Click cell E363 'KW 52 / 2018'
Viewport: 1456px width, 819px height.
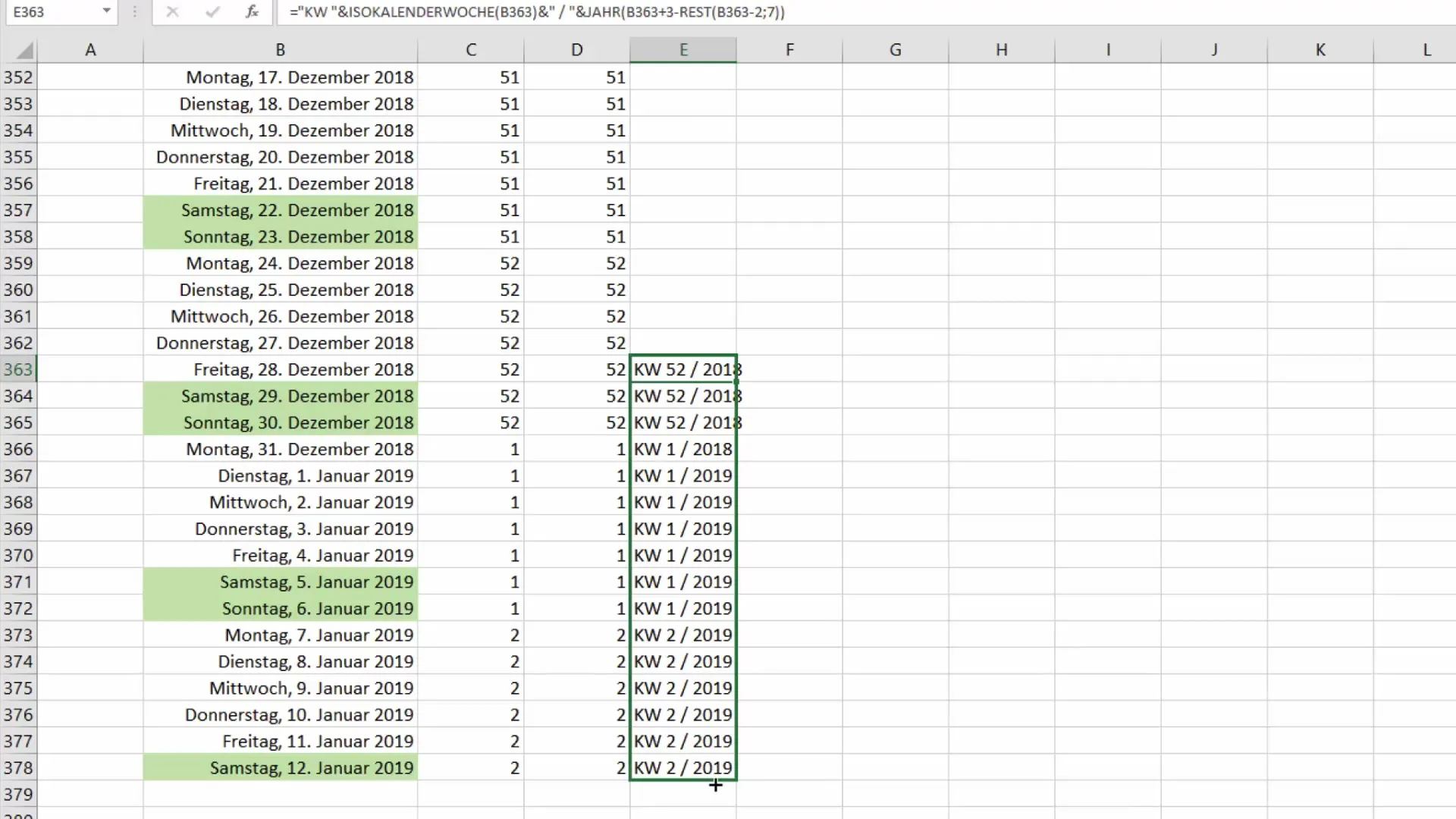683,369
